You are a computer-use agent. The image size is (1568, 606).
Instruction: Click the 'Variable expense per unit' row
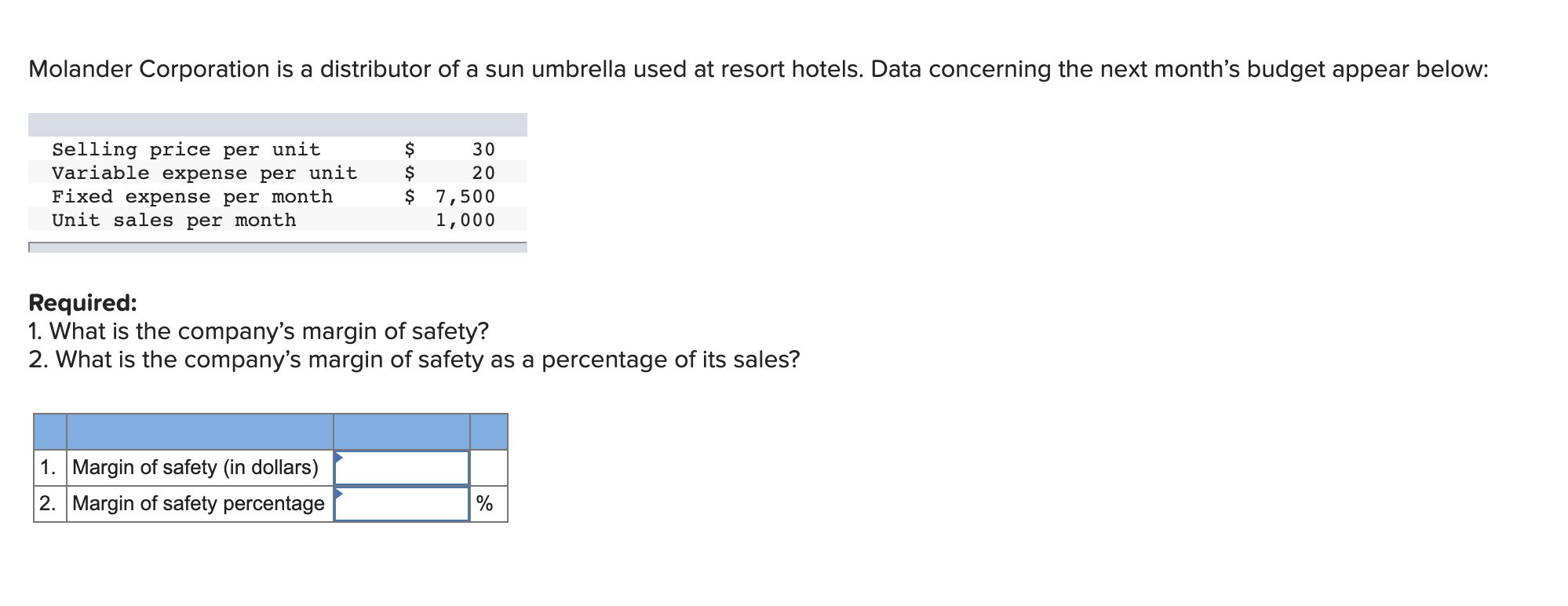click(204, 173)
